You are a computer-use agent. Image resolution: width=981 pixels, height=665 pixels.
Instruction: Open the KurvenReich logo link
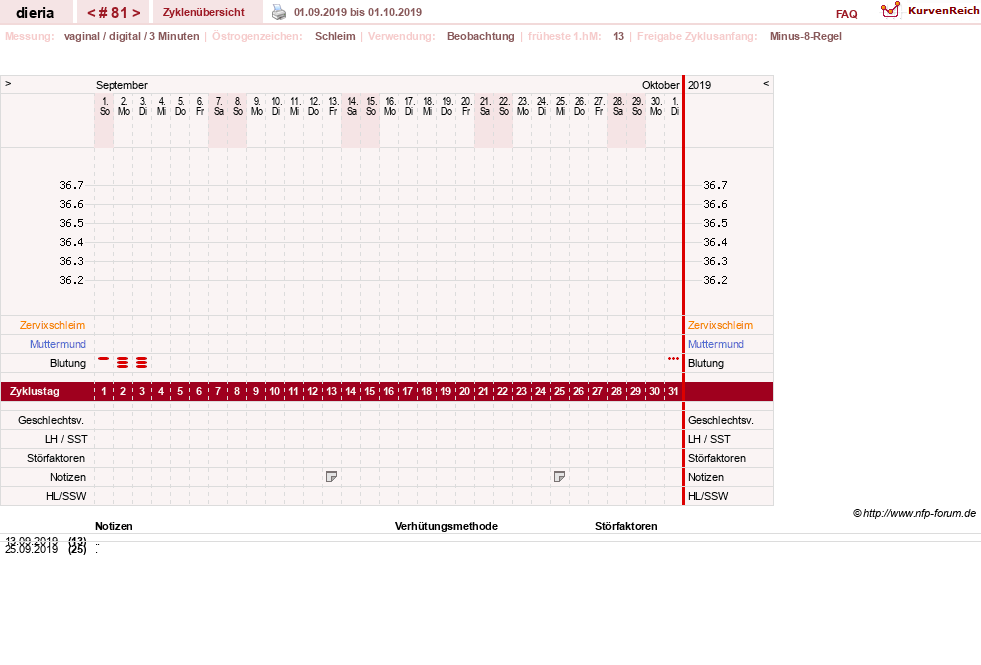point(930,11)
